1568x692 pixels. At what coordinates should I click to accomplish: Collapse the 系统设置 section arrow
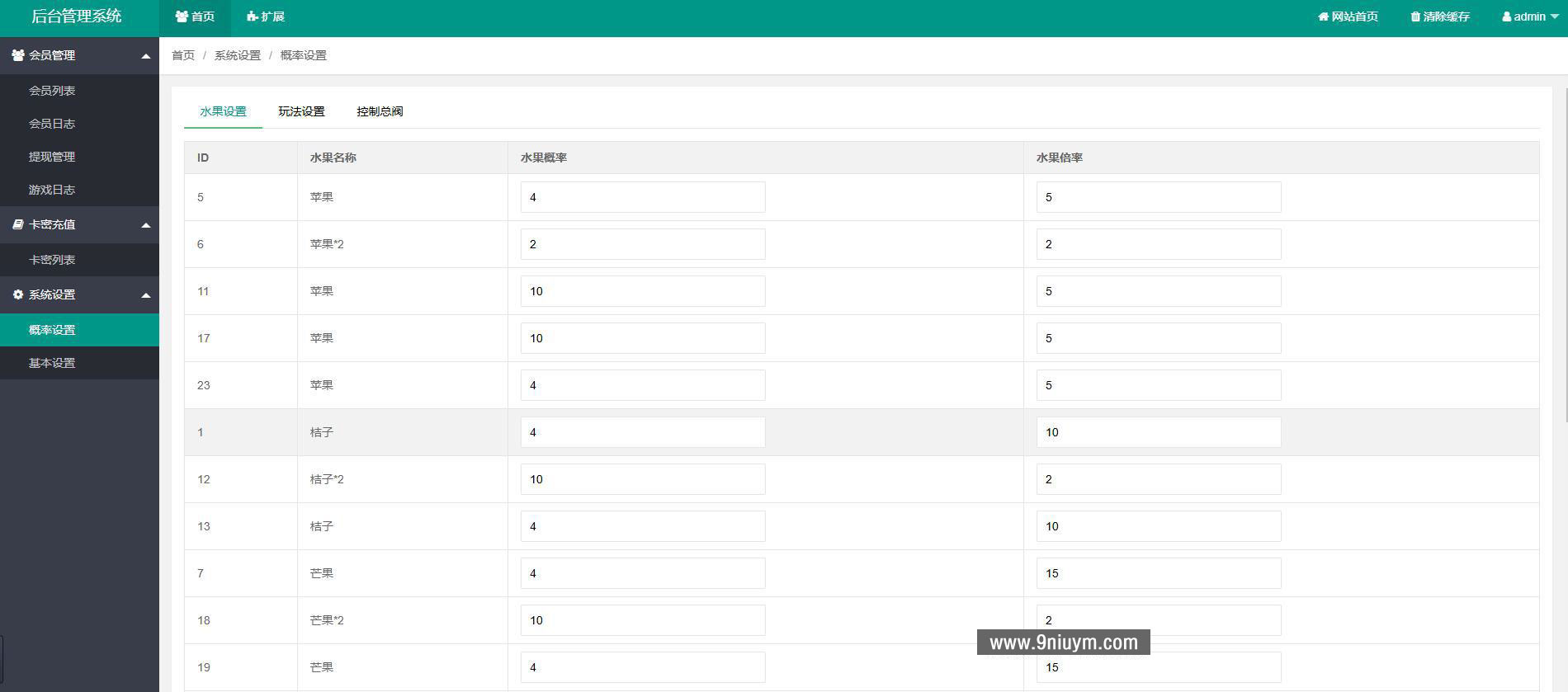146,295
